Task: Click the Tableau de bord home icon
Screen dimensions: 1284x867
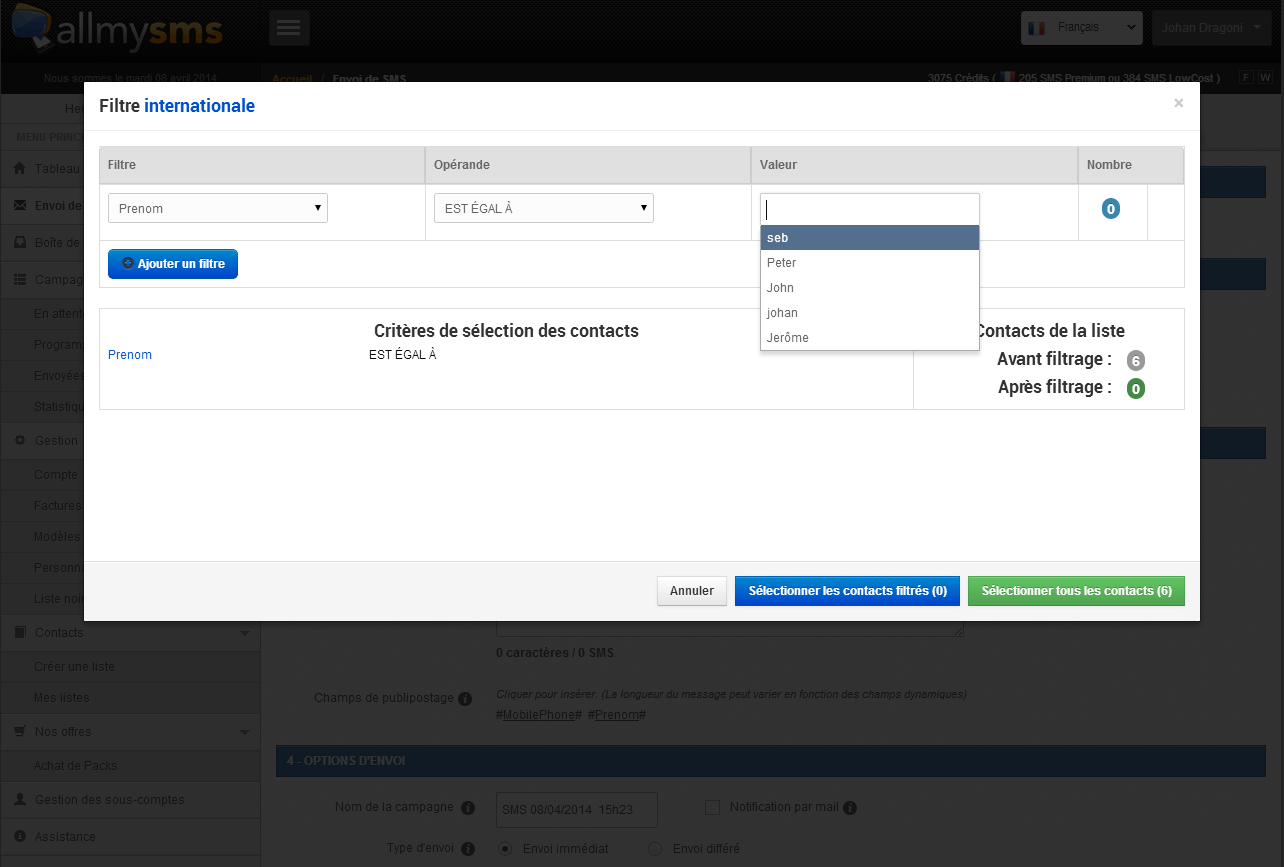Action: point(20,169)
